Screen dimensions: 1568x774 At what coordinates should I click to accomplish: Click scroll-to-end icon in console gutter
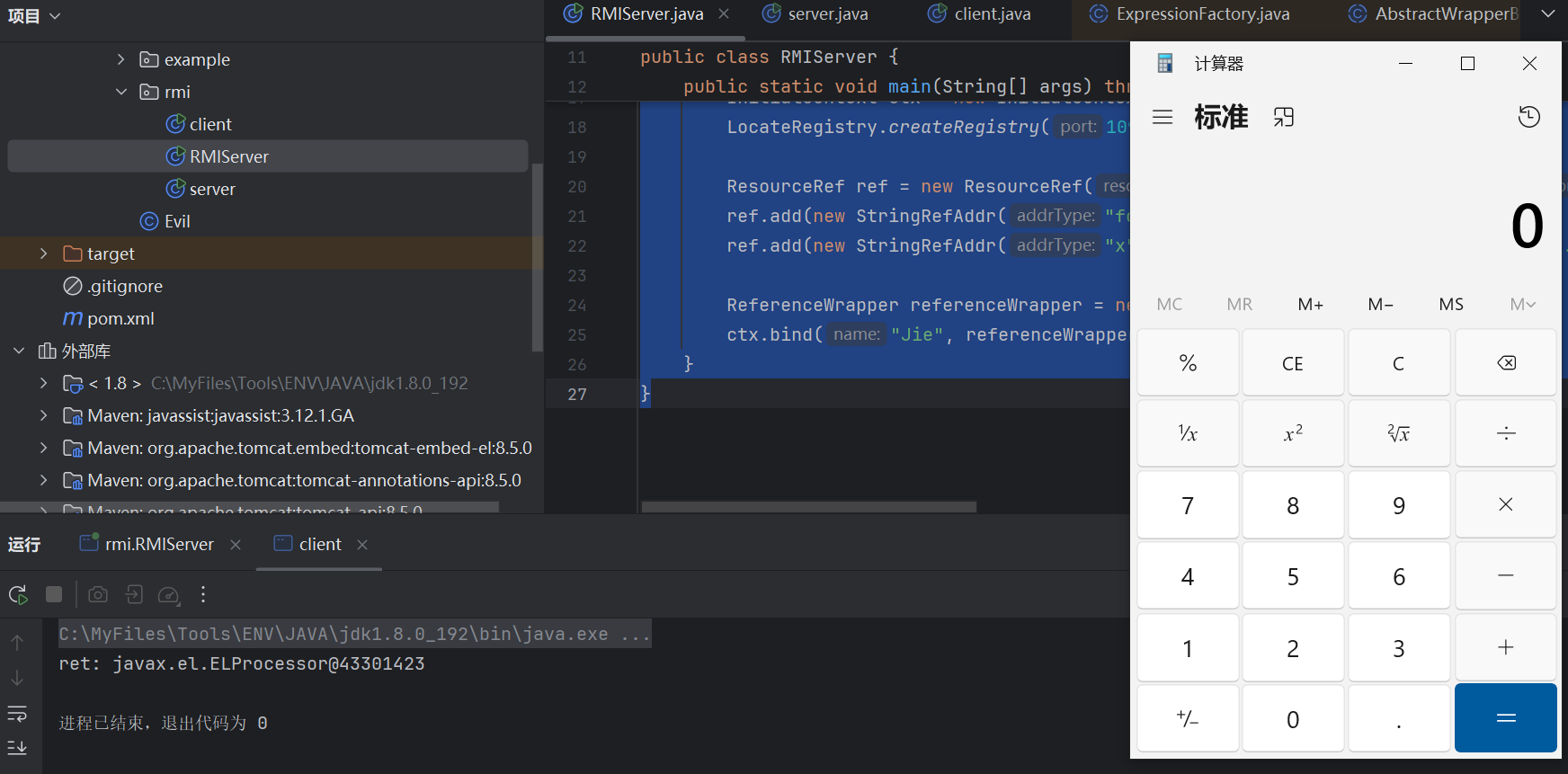coord(17,748)
